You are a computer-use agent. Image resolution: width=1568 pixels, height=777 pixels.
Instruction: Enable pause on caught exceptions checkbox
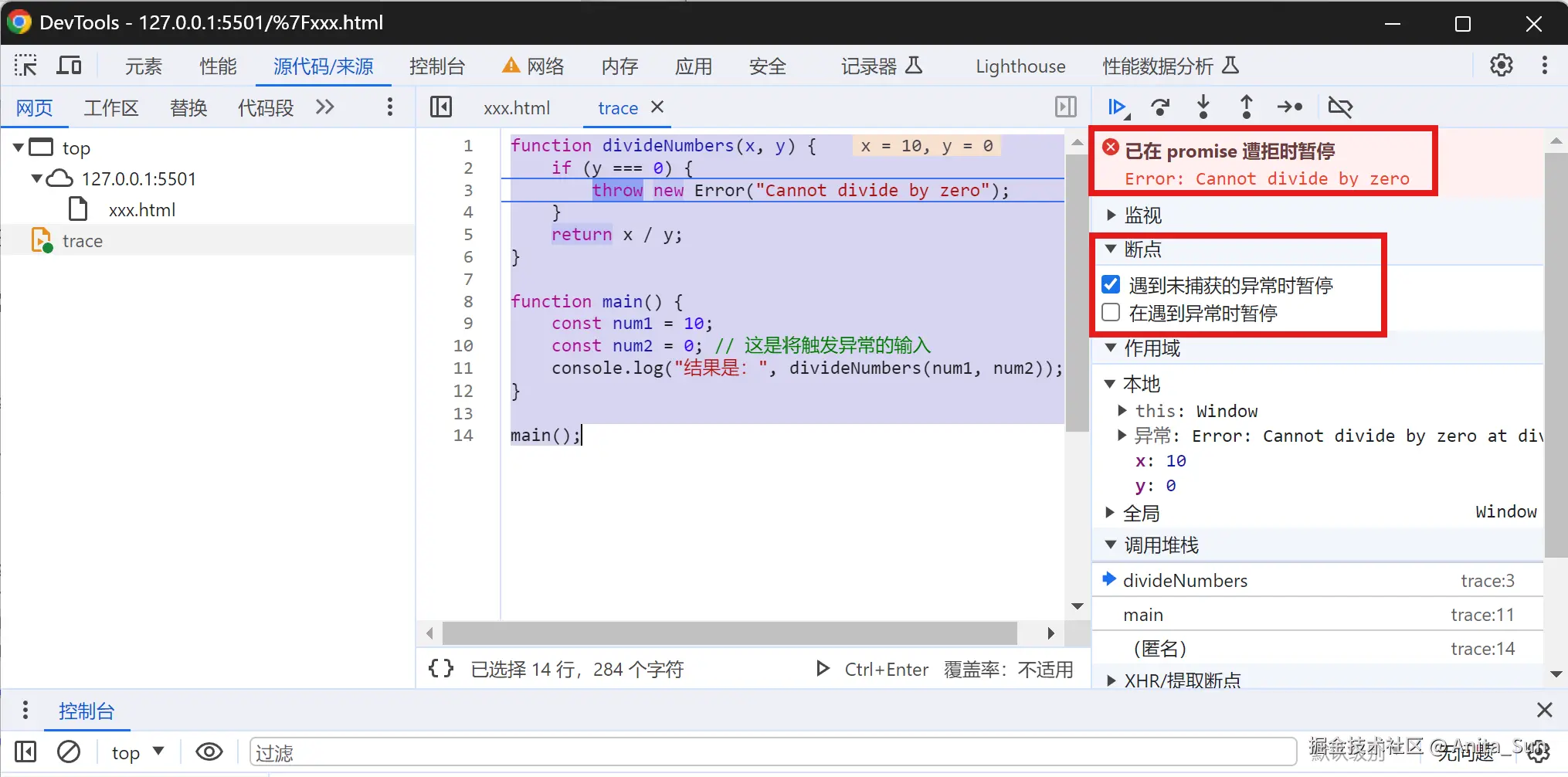click(x=1111, y=313)
